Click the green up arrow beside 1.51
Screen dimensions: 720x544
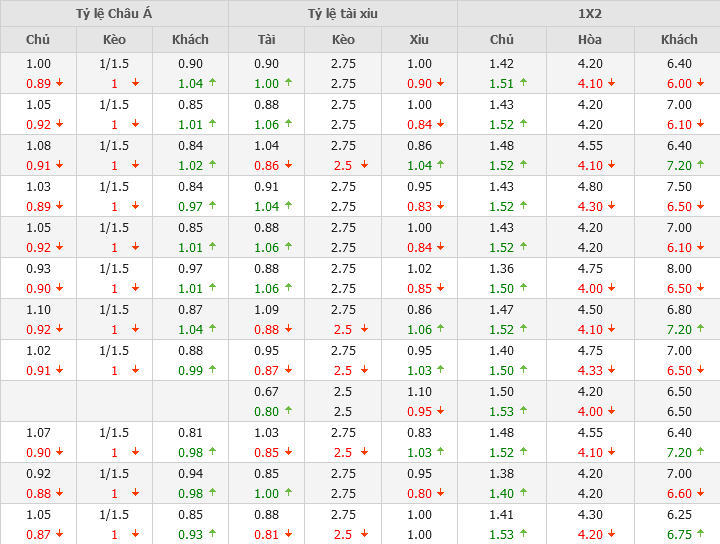click(524, 84)
